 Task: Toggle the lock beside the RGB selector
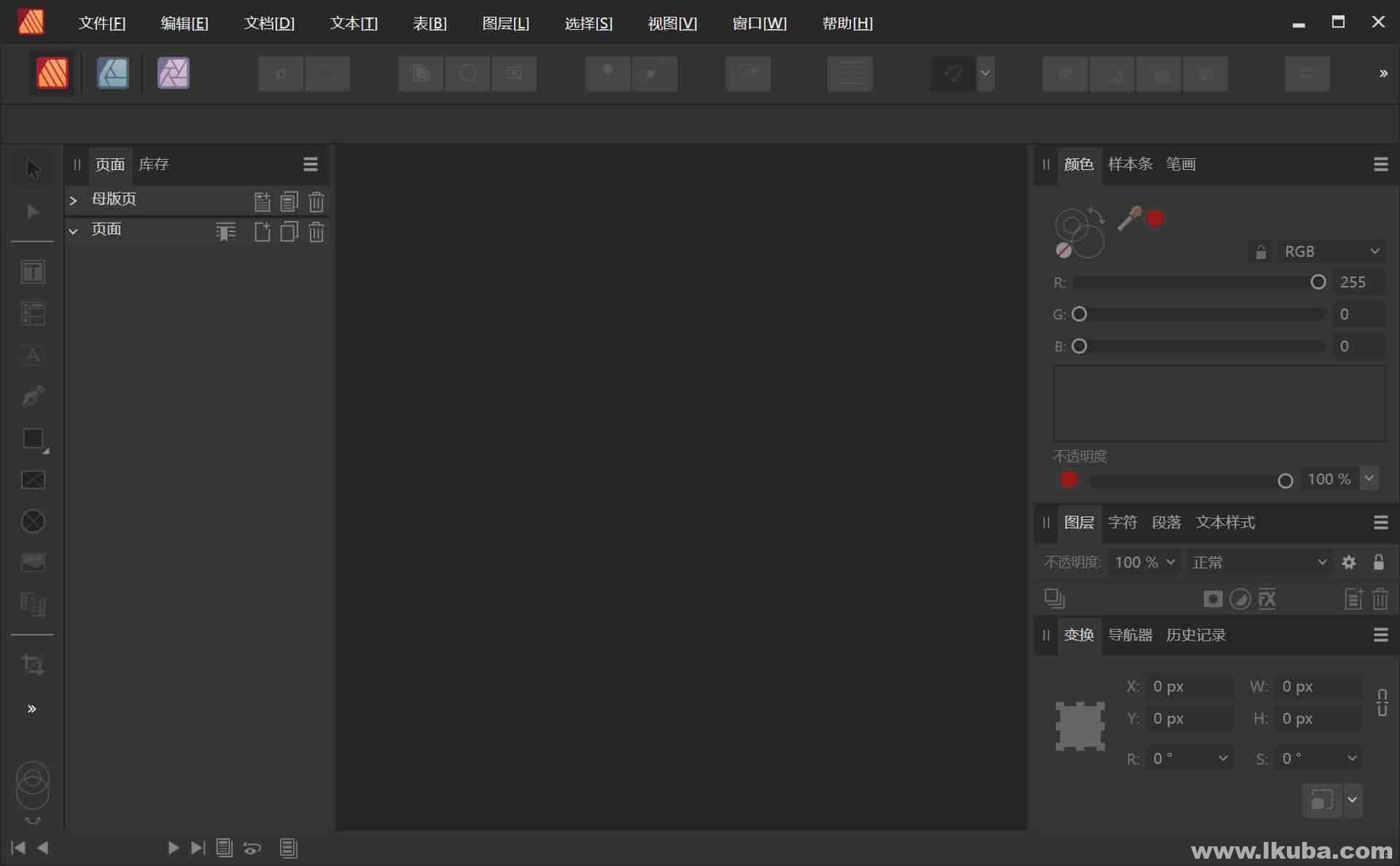click(1259, 251)
